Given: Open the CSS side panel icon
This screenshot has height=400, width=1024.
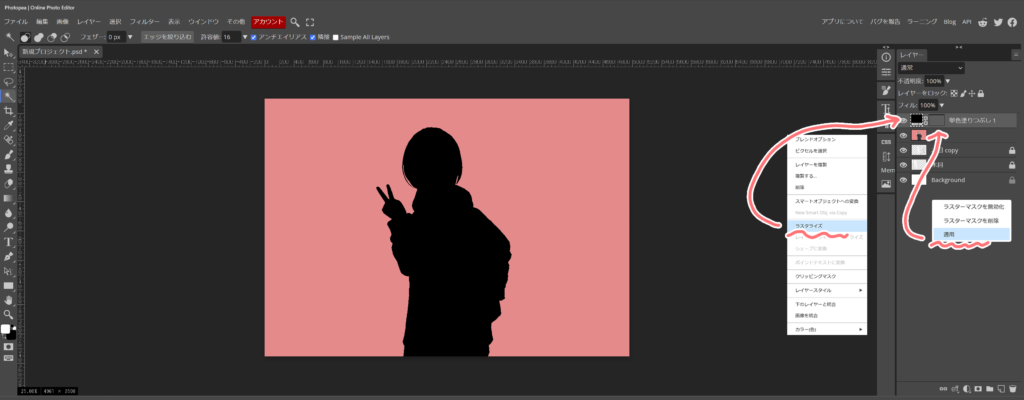Looking at the screenshot, I should (x=885, y=141).
